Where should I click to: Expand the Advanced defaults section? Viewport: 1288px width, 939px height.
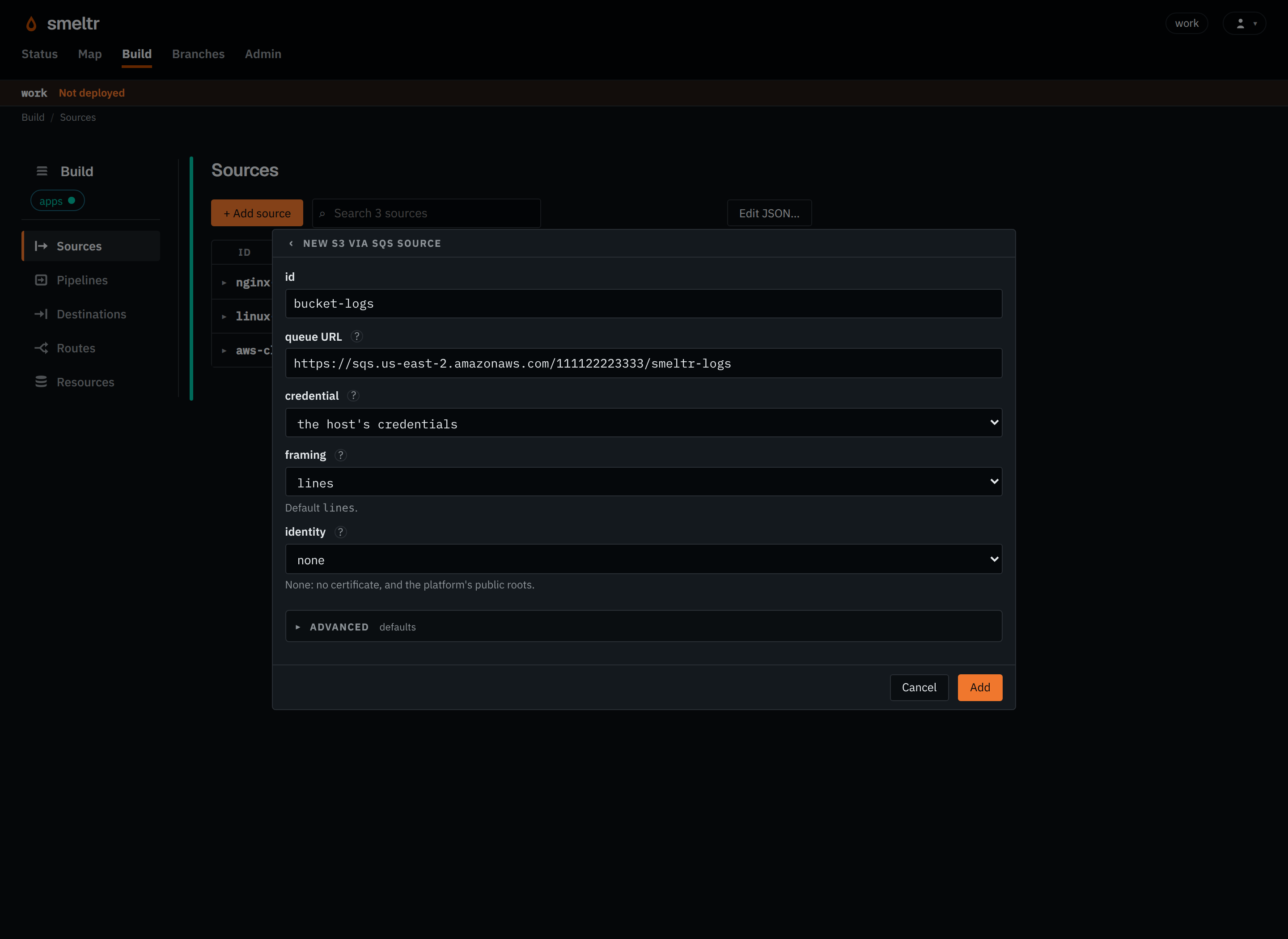pyautogui.click(x=644, y=626)
